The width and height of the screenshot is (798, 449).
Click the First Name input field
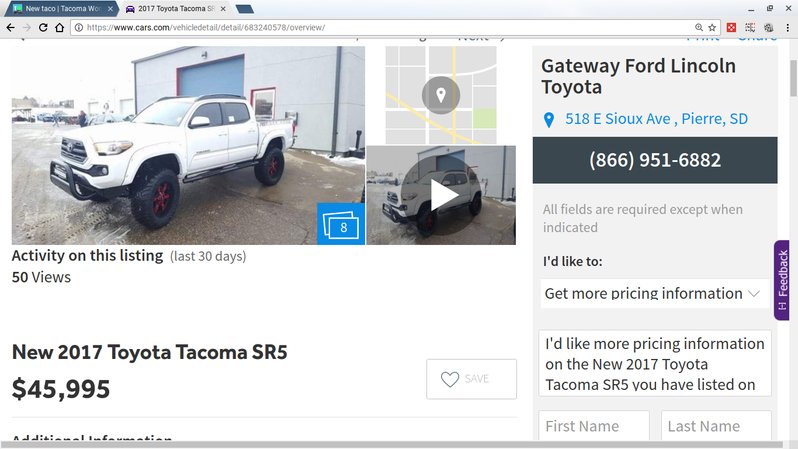tap(594, 426)
